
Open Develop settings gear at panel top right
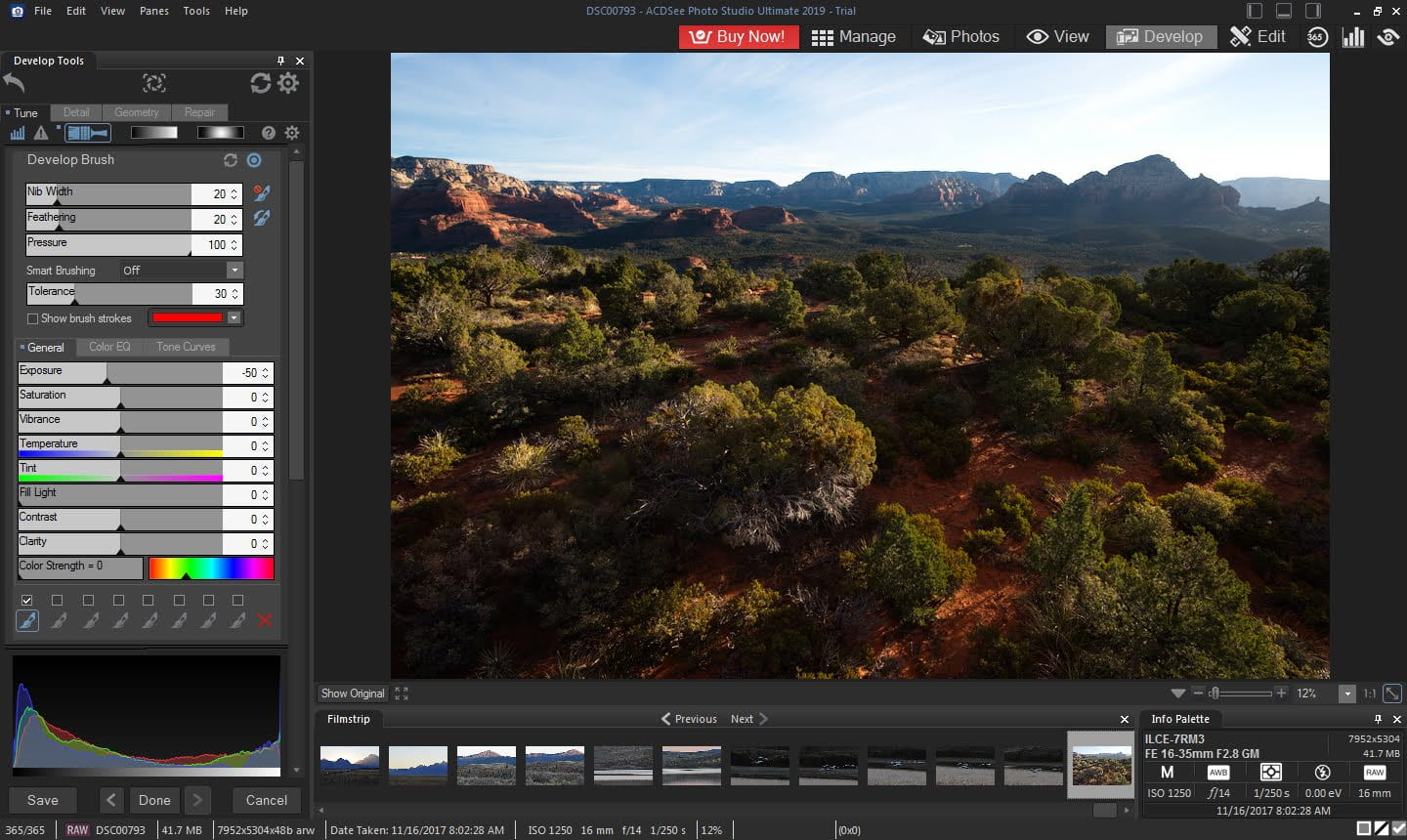(288, 83)
